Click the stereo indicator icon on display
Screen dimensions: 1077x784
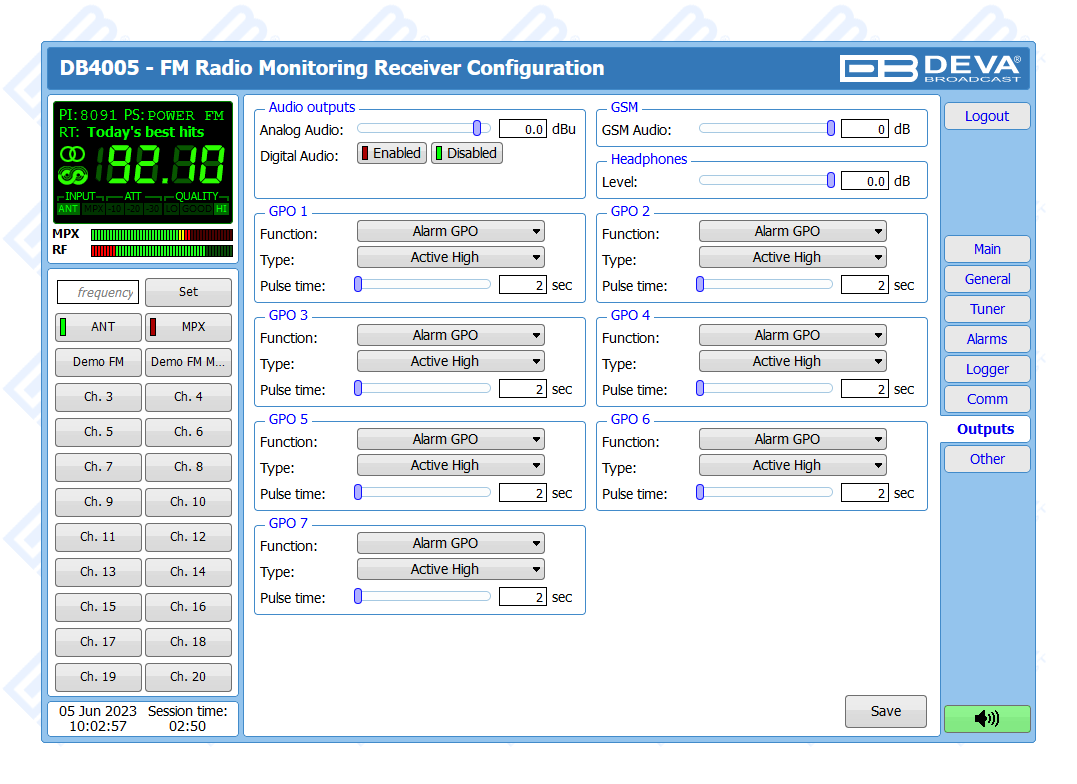pos(73,154)
